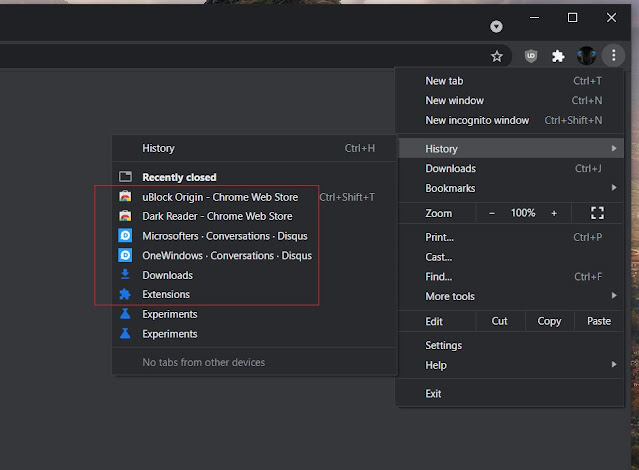Open the Extensions puzzle-piece toolbar icon
Screen dimensions: 639x470
pos(558,56)
